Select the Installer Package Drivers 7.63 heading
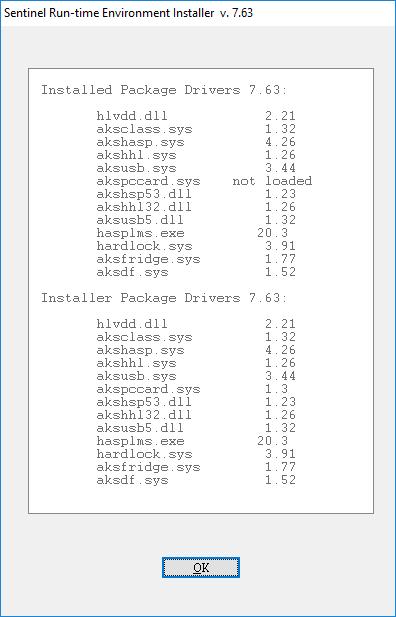 click(165, 298)
